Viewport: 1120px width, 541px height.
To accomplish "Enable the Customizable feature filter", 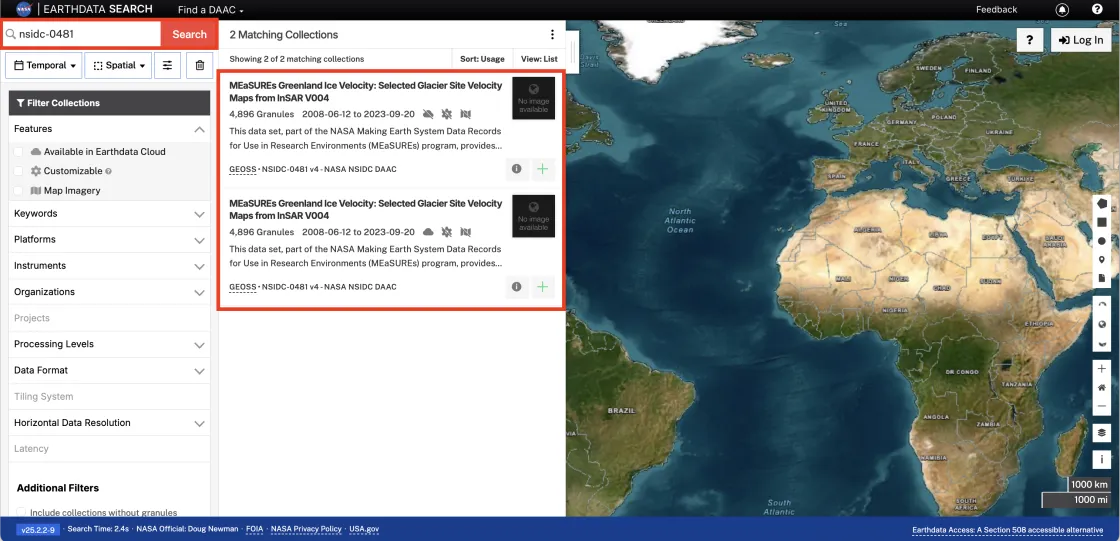I will (18, 171).
